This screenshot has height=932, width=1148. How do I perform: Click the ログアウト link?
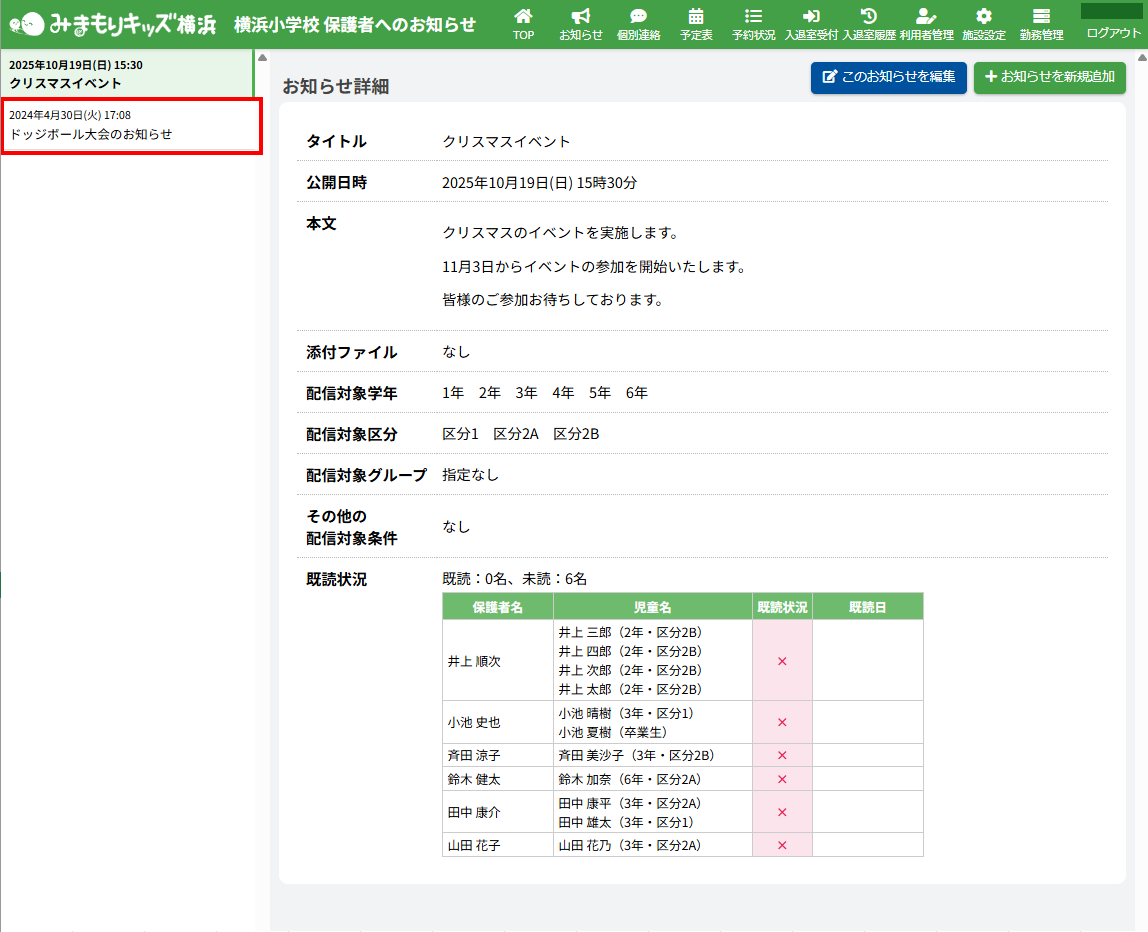pyautogui.click(x=1113, y=33)
